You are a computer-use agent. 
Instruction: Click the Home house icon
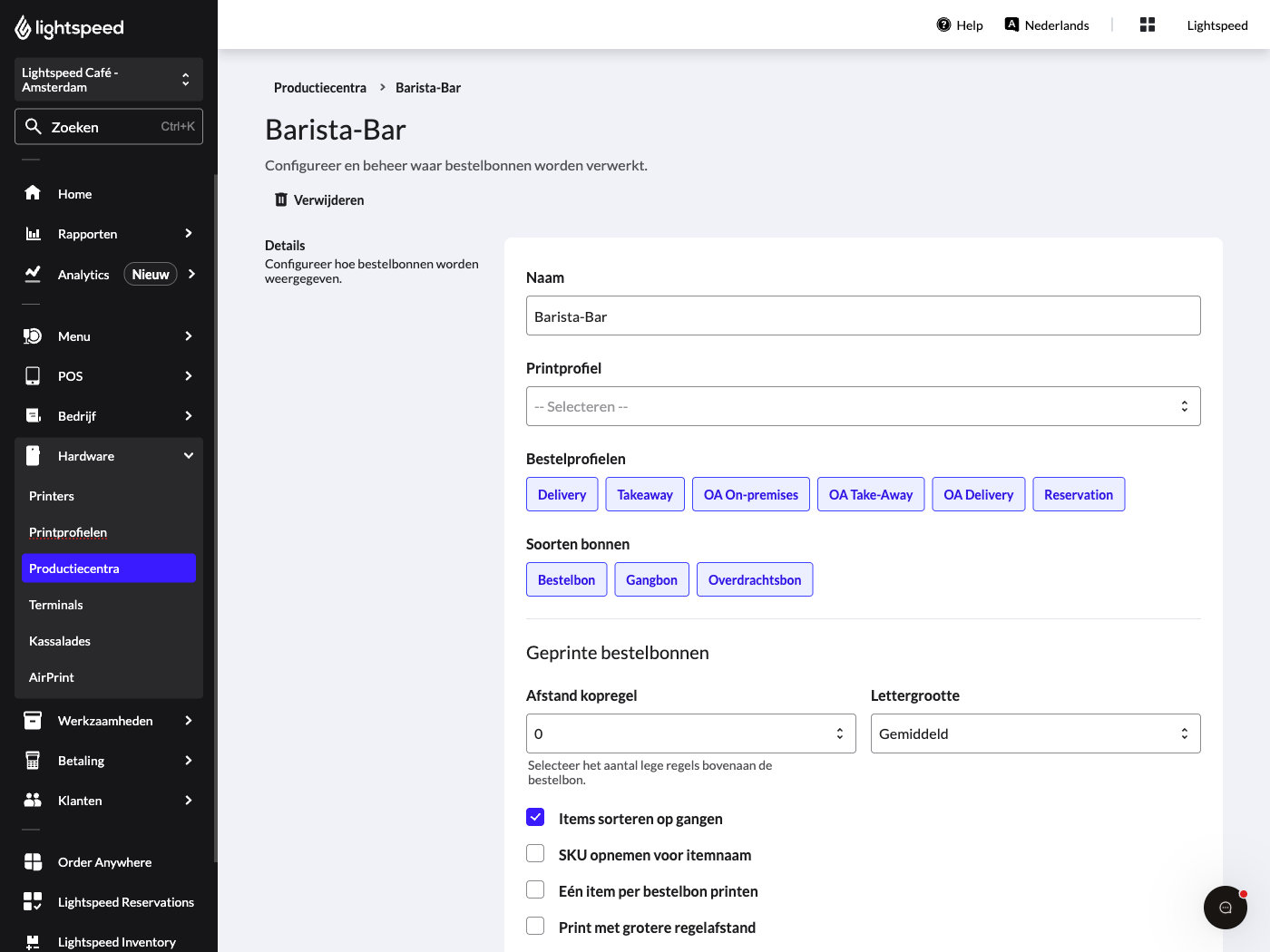pos(33,193)
